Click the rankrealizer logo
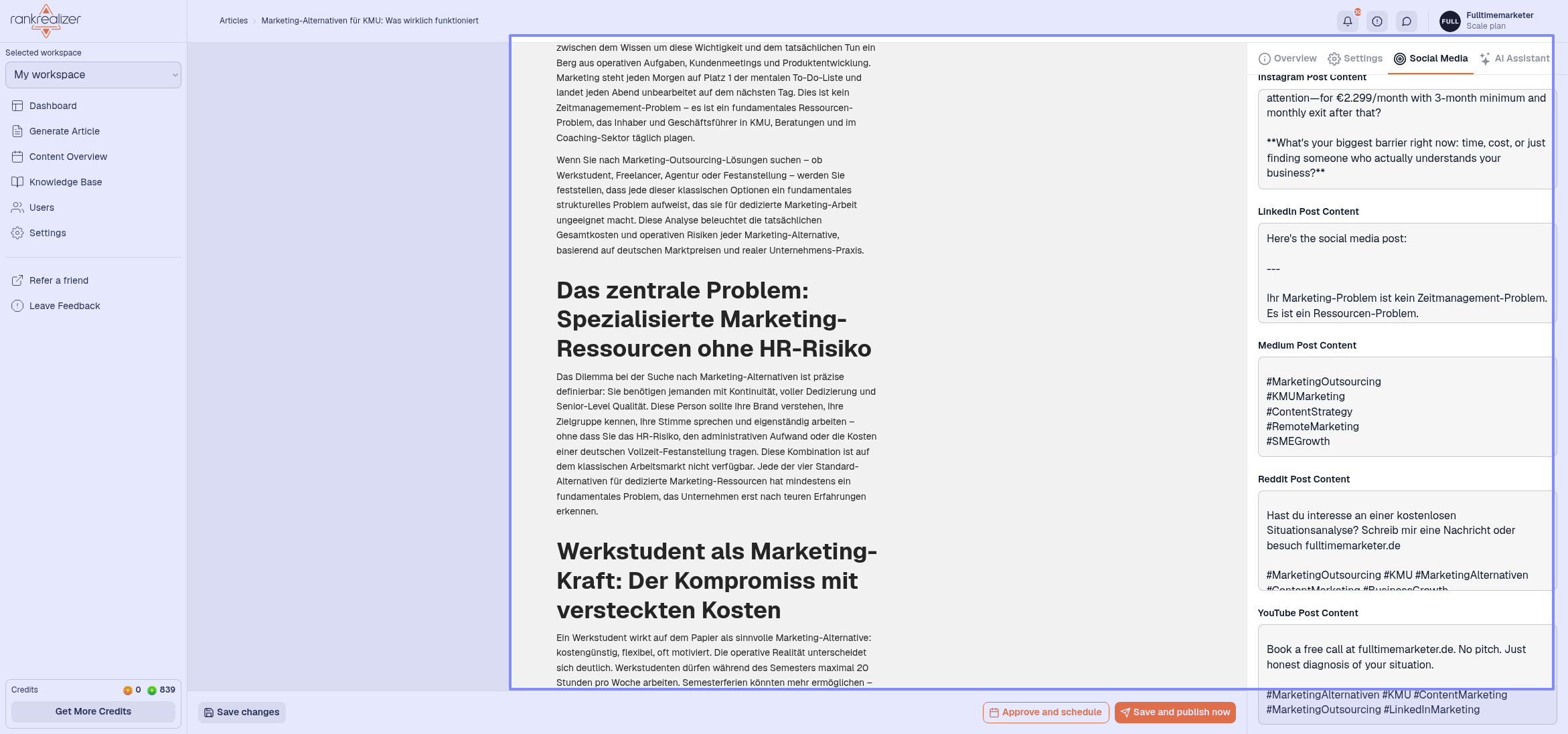Image resolution: width=1568 pixels, height=734 pixels. point(46,21)
